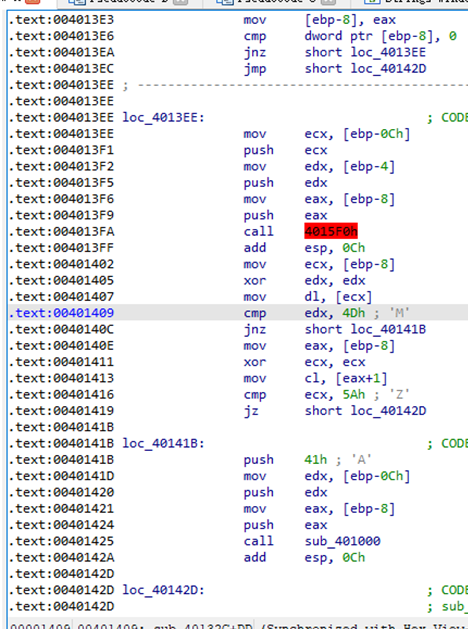Click the 'xor ecx, ecx' instruction
Viewport: 468px width, 629px height.
point(304,362)
